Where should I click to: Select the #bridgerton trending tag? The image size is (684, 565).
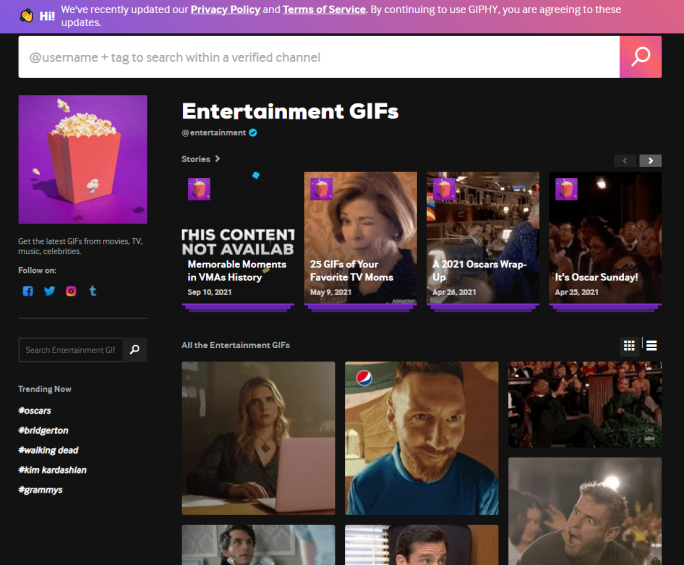[x=43, y=430]
